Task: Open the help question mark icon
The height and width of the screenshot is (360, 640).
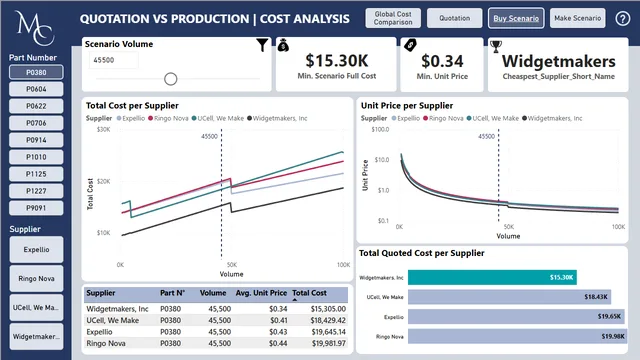Action: [622, 18]
